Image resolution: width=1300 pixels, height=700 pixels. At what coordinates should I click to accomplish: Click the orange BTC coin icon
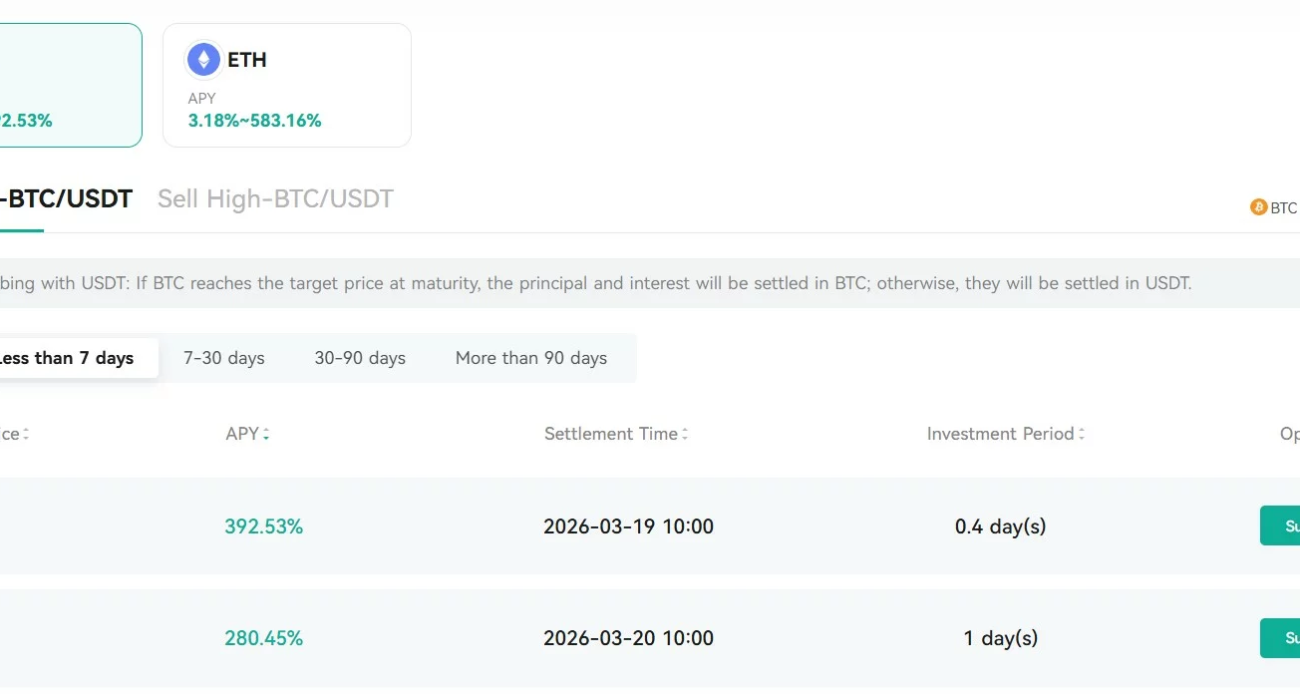1258,207
